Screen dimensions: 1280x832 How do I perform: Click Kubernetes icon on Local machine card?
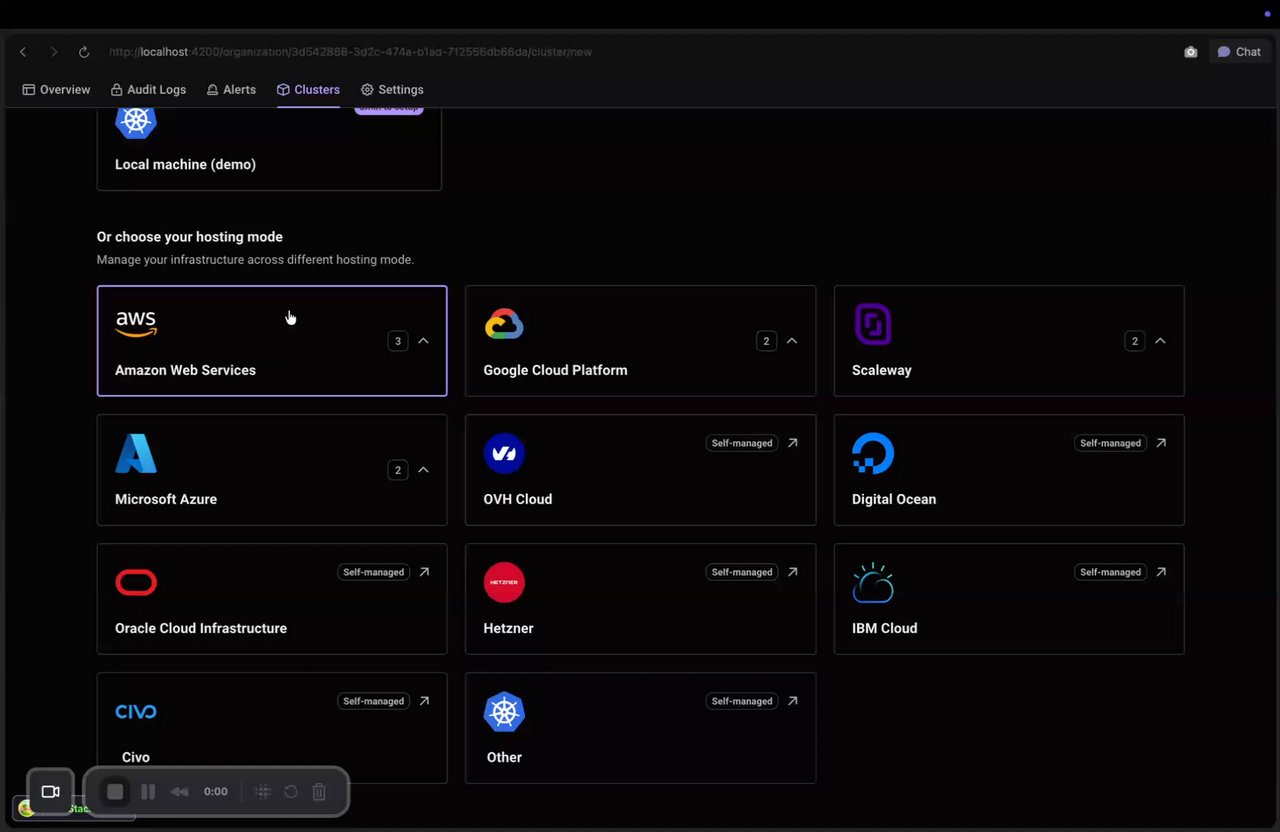(136, 121)
